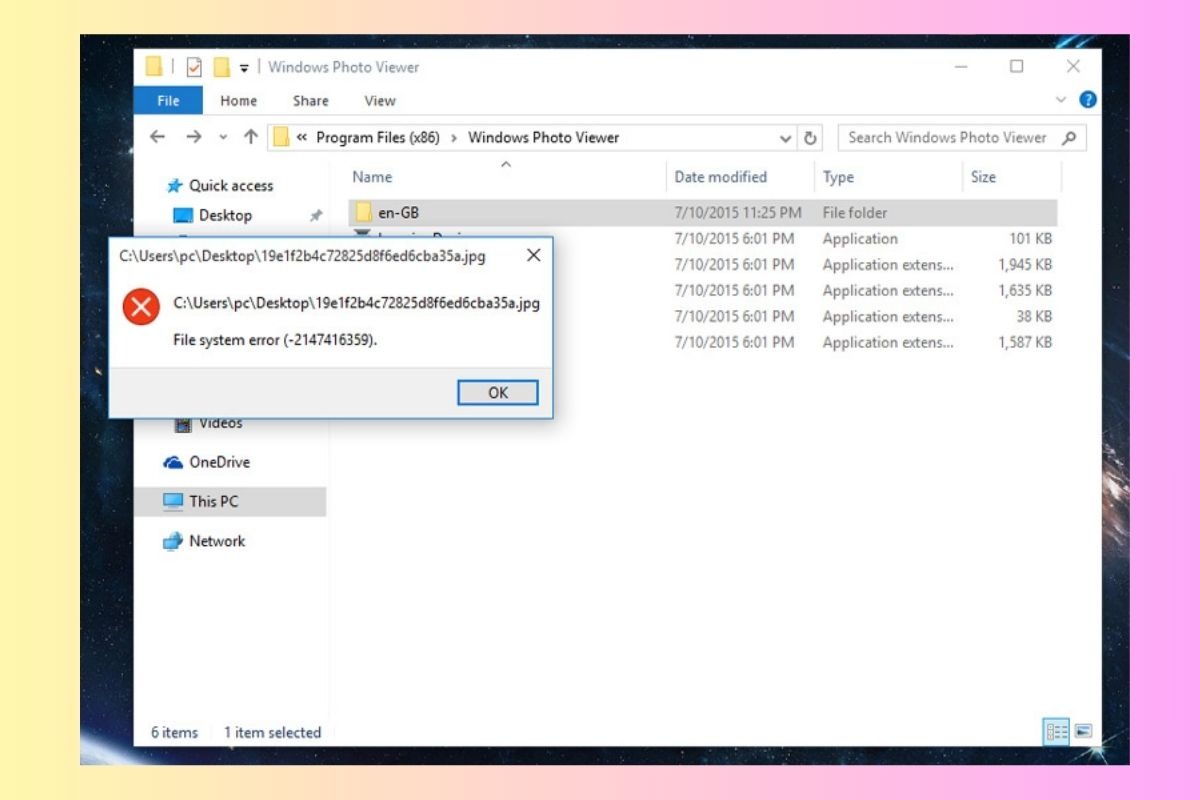
Task: Go forward with the forward arrow
Action: click(x=193, y=137)
